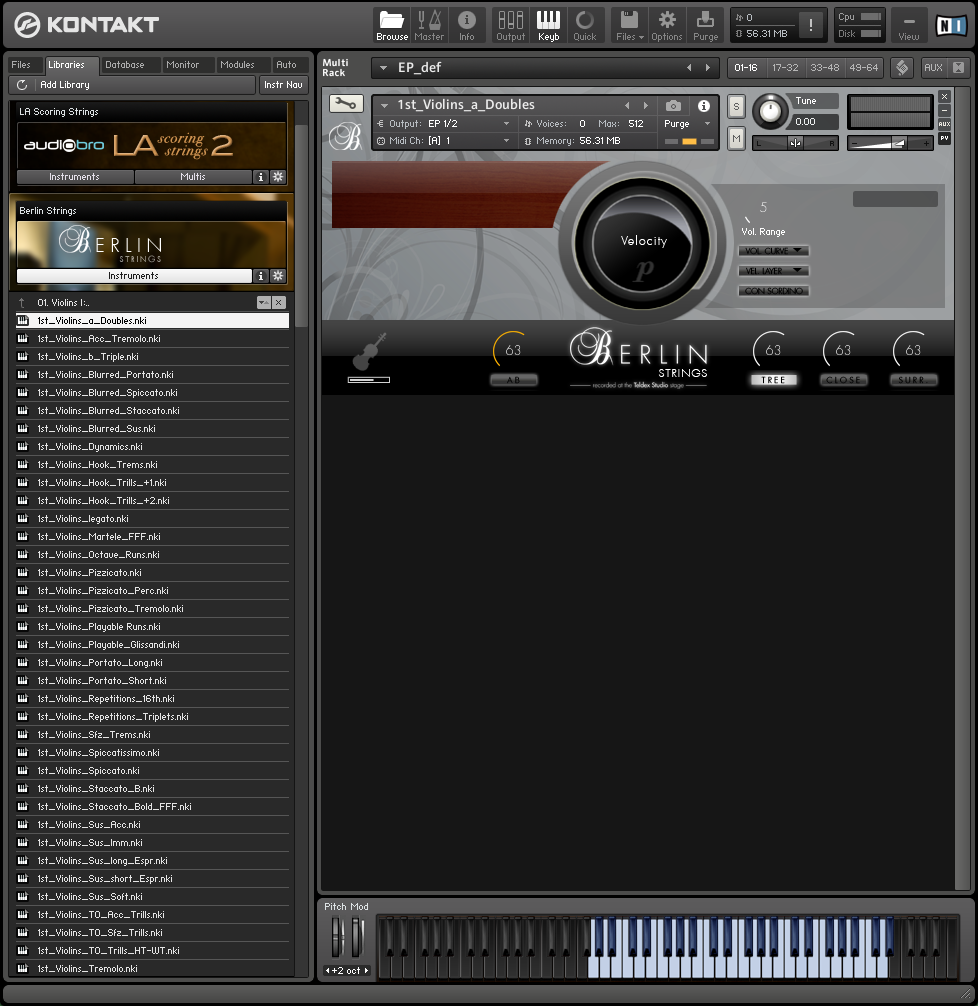This screenshot has height=1006, width=978.
Task: Click the large Velocity dial
Action: click(x=642, y=244)
